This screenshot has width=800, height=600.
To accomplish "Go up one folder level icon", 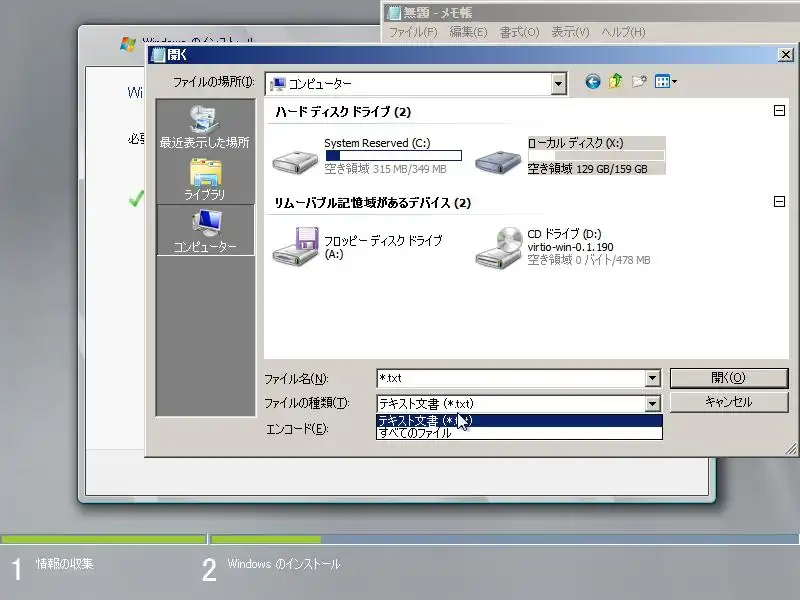I will pos(616,81).
